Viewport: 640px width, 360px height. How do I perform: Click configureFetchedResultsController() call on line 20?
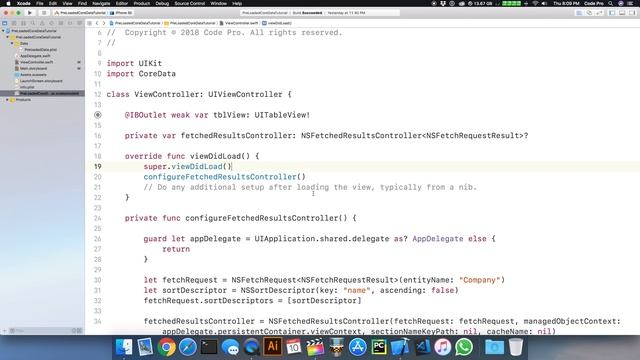pyautogui.click(x=224, y=177)
